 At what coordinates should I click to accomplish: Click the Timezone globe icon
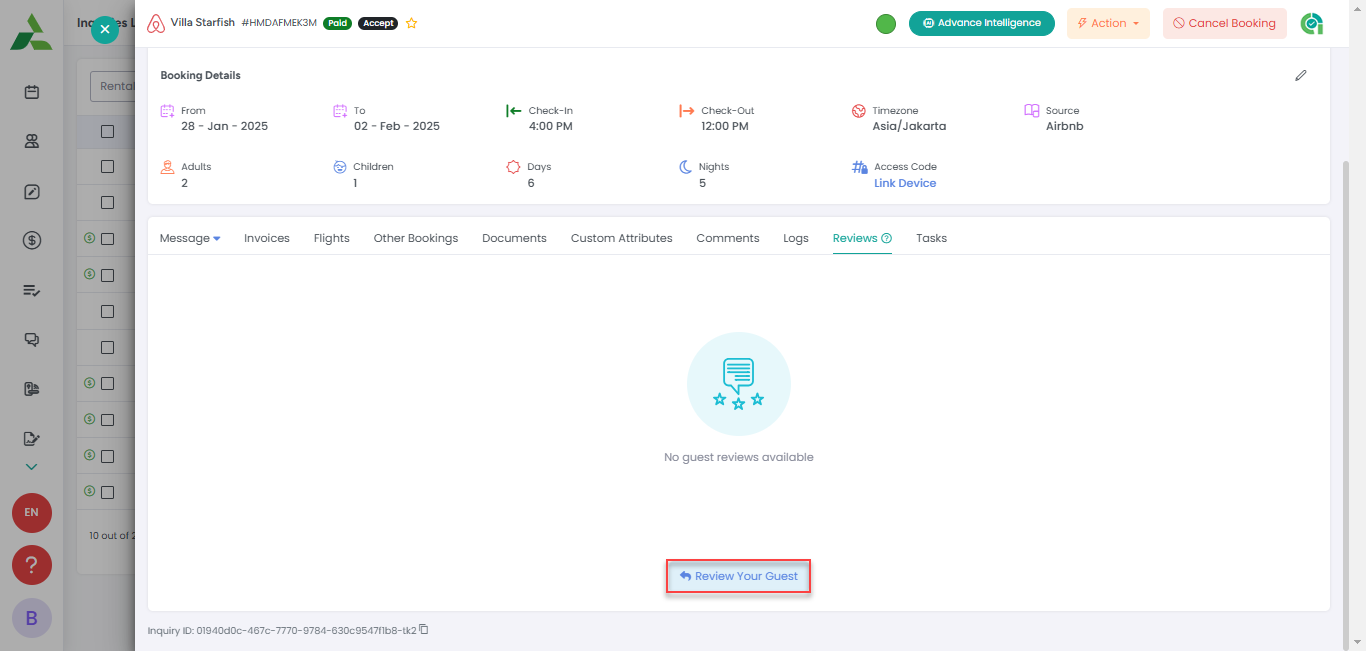(x=859, y=111)
